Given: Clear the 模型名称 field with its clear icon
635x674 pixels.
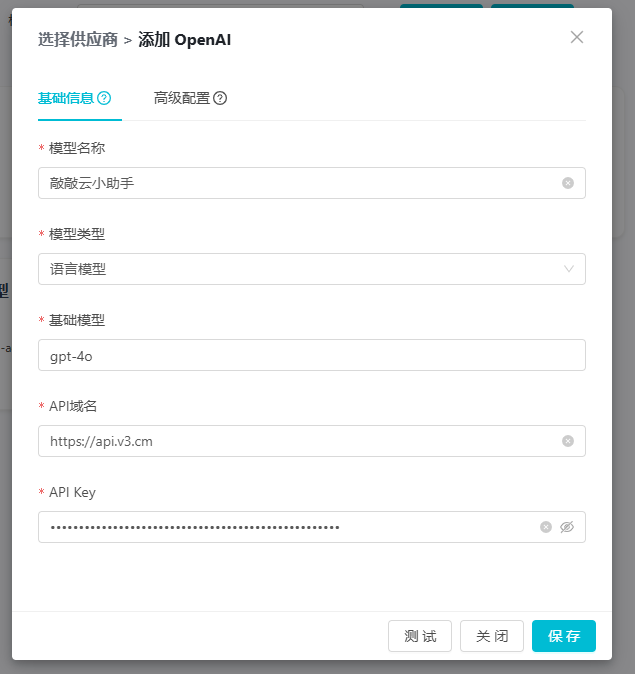Looking at the screenshot, I should point(568,183).
